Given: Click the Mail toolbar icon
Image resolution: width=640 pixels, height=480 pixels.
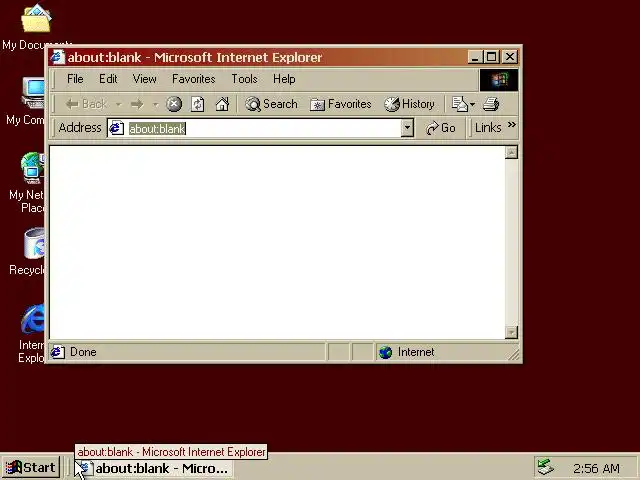Looking at the screenshot, I should [459, 104].
